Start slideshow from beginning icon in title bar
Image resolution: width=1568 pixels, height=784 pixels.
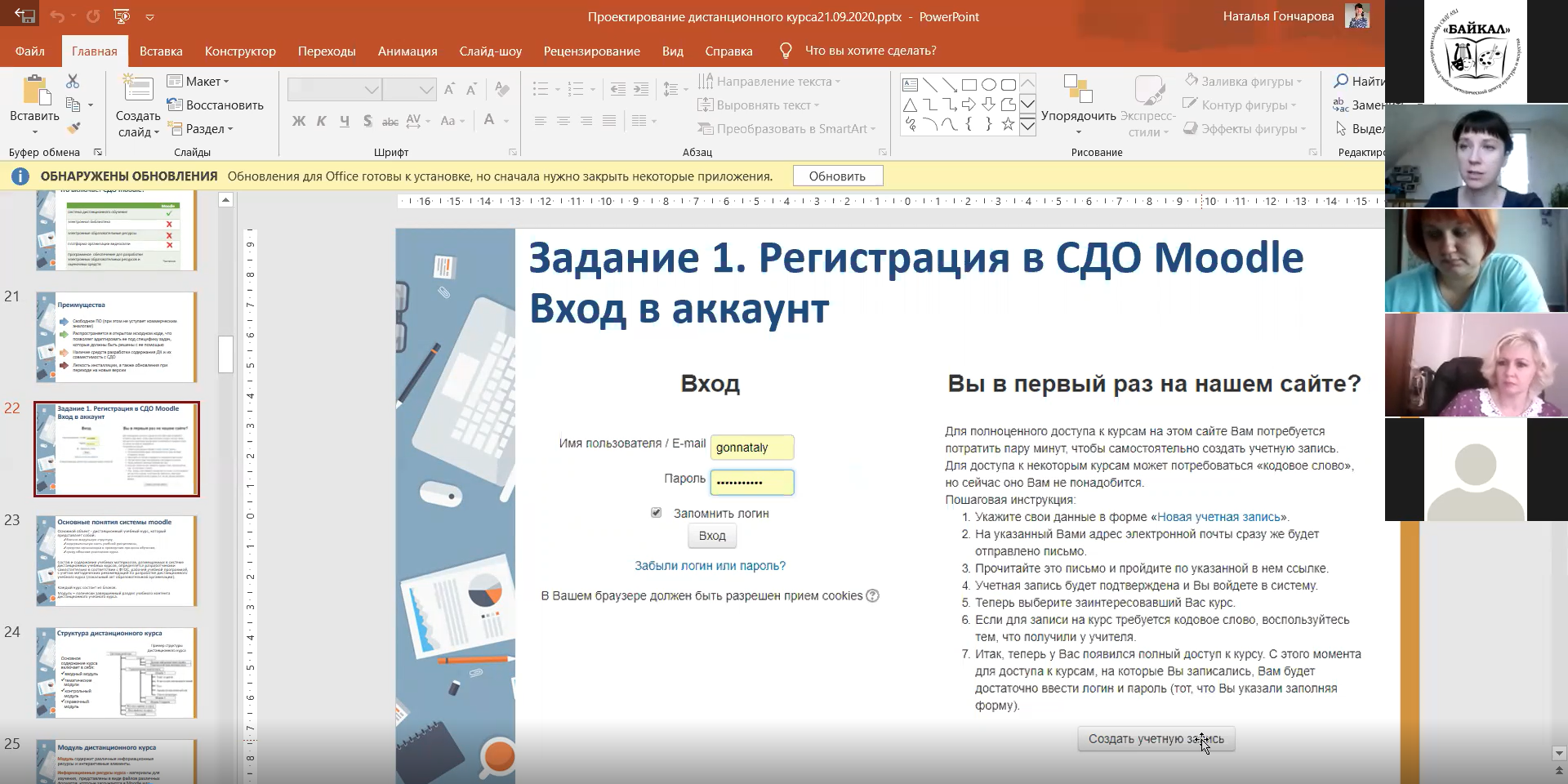click(122, 16)
